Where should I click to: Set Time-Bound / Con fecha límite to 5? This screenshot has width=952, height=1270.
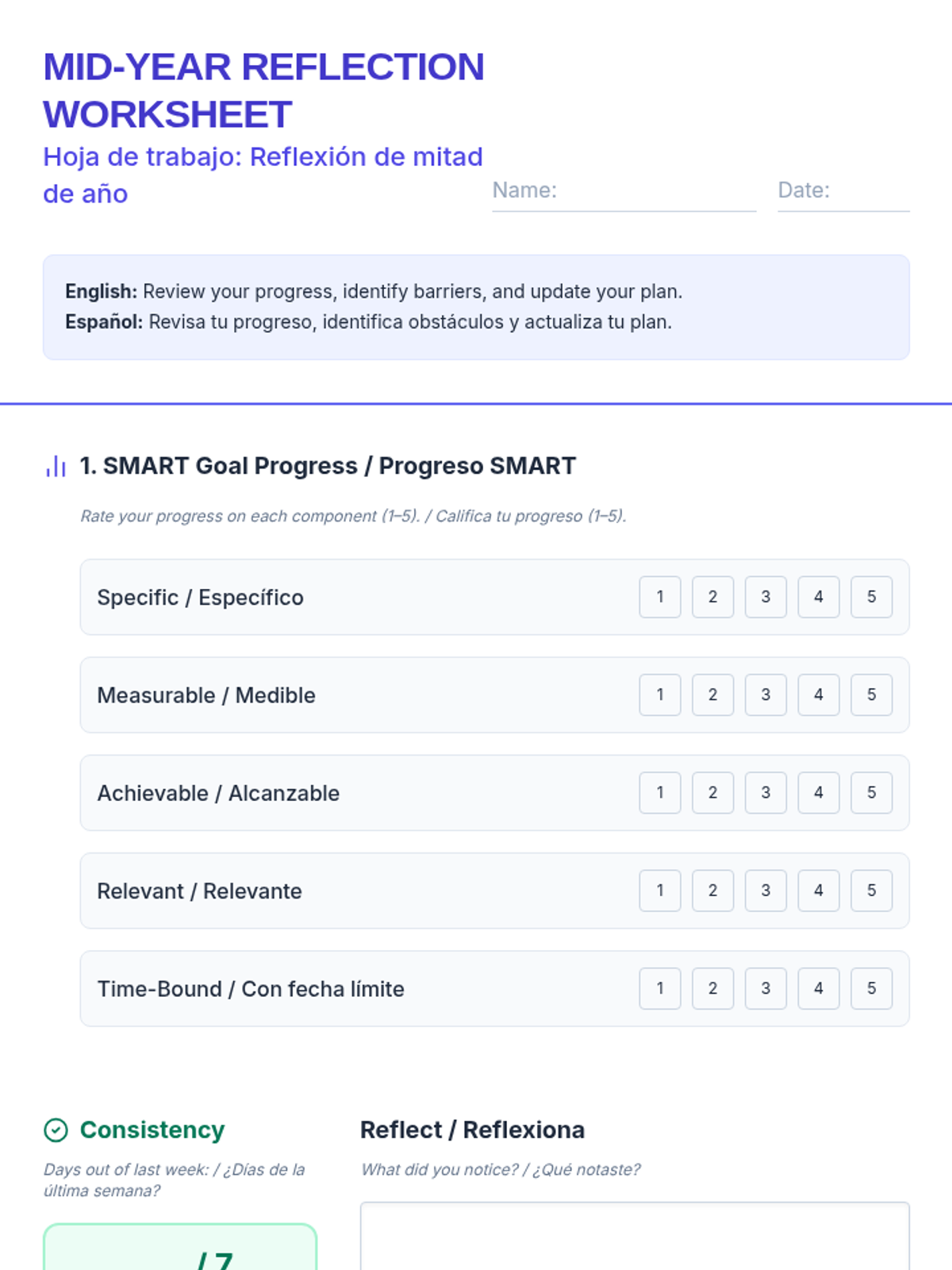[871, 988]
